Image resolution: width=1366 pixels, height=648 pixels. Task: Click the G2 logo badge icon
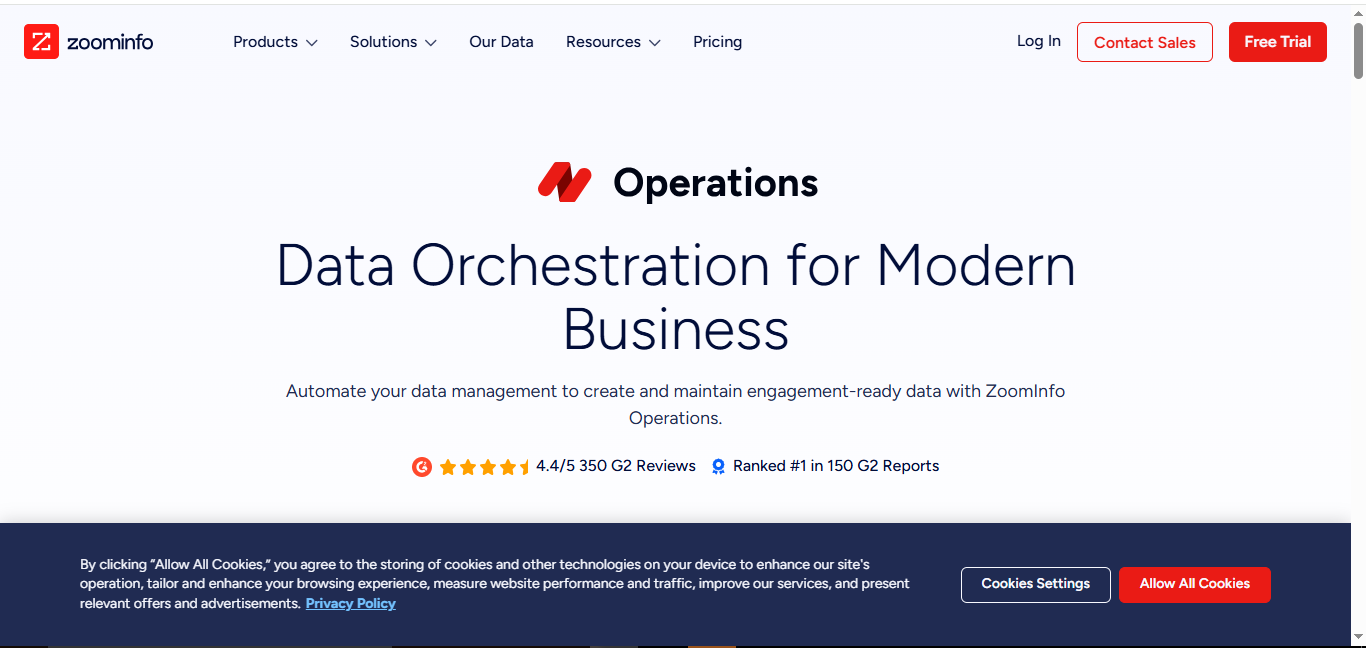(x=422, y=466)
